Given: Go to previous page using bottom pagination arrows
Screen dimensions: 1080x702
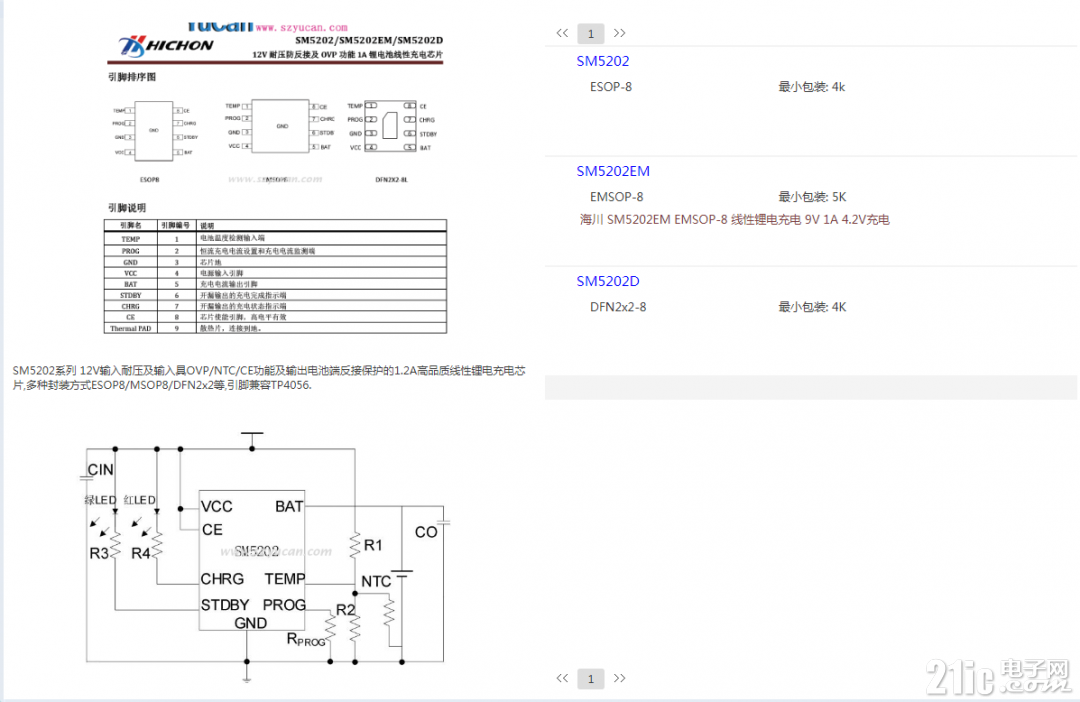Looking at the screenshot, I should click(562, 678).
